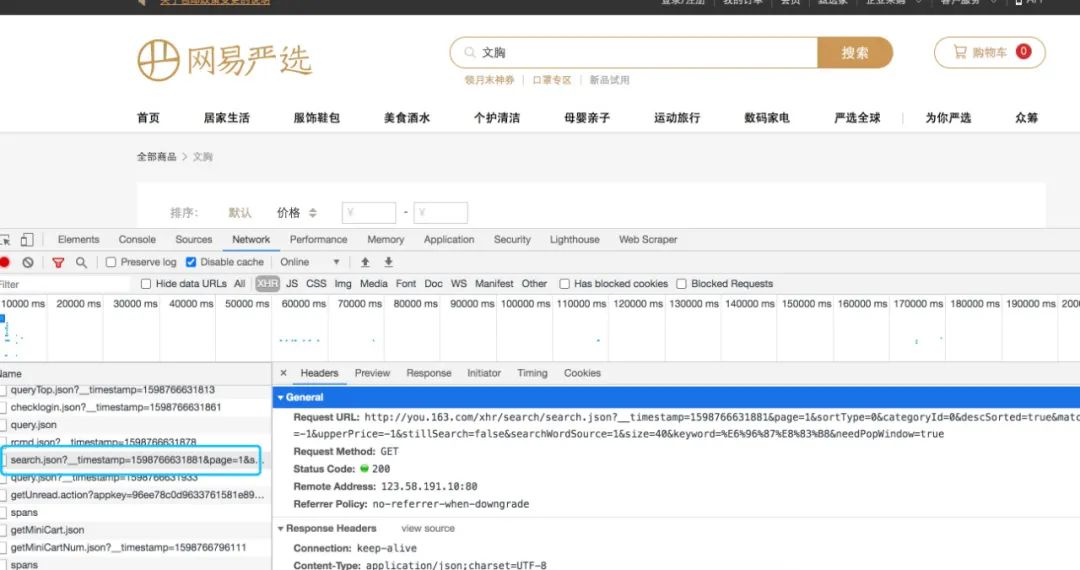Click the record network log button

[5, 262]
